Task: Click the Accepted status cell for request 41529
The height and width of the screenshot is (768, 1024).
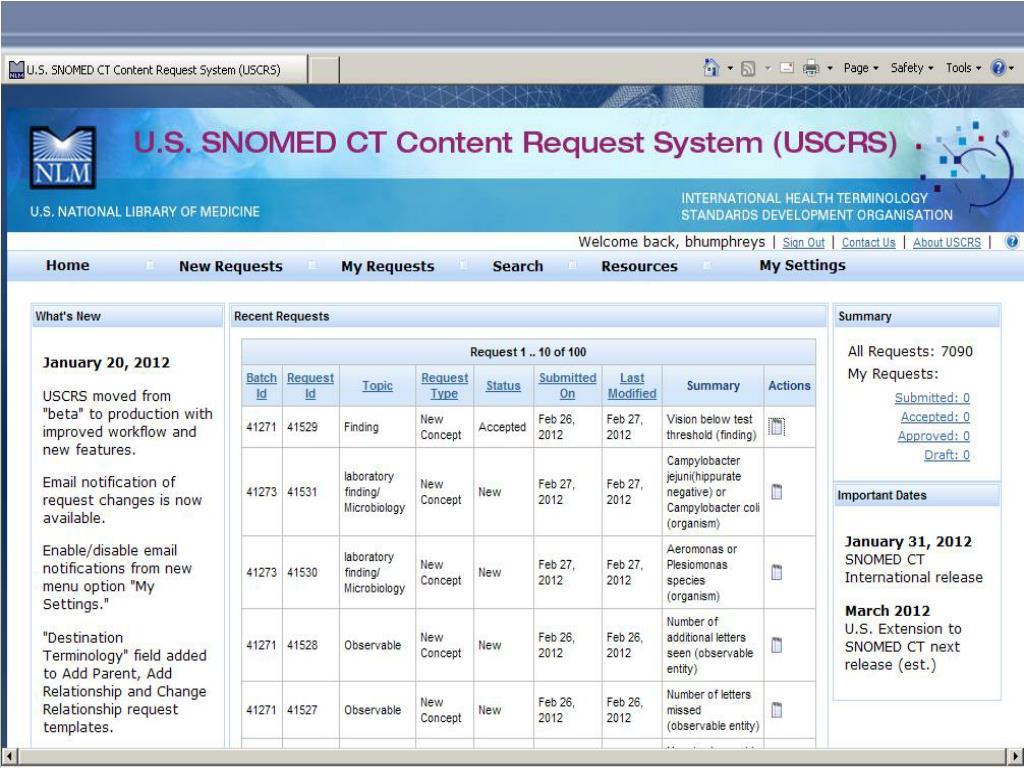Action: tap(502, 426)
